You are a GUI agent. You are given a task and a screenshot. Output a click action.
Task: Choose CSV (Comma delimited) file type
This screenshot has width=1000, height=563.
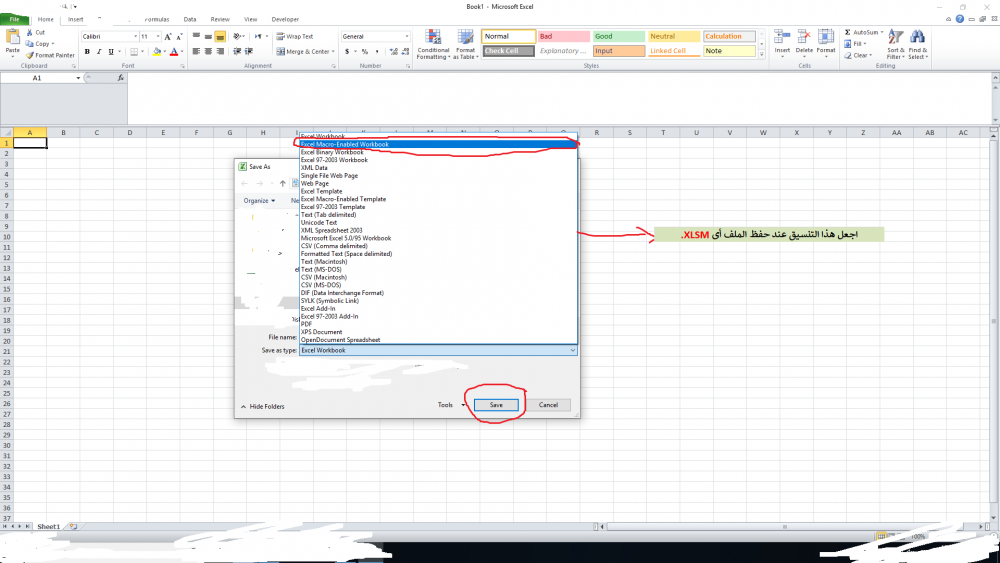coord(438,245)
